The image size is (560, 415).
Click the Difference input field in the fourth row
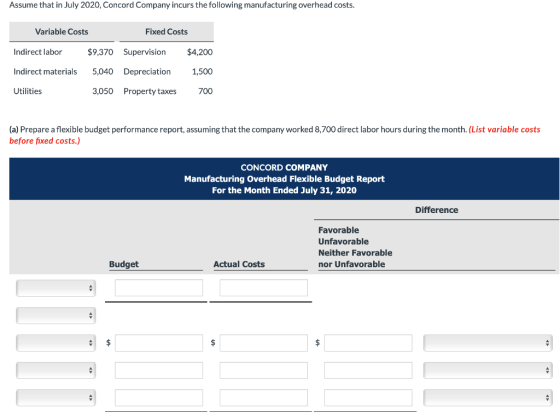(368, 370)
